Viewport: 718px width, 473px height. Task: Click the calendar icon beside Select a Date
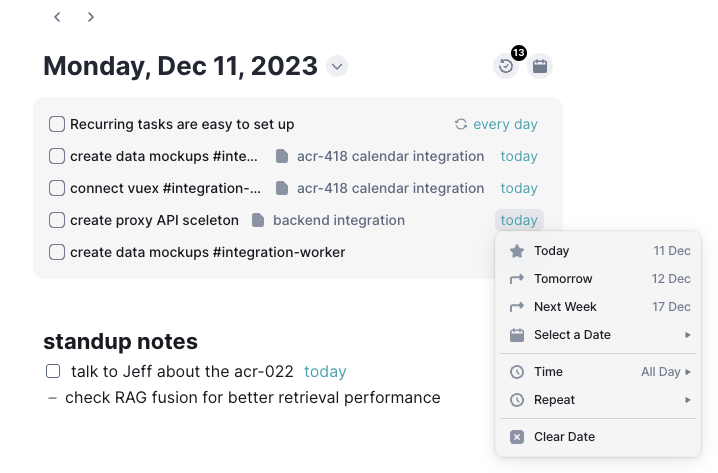click(x=517, y=335)
